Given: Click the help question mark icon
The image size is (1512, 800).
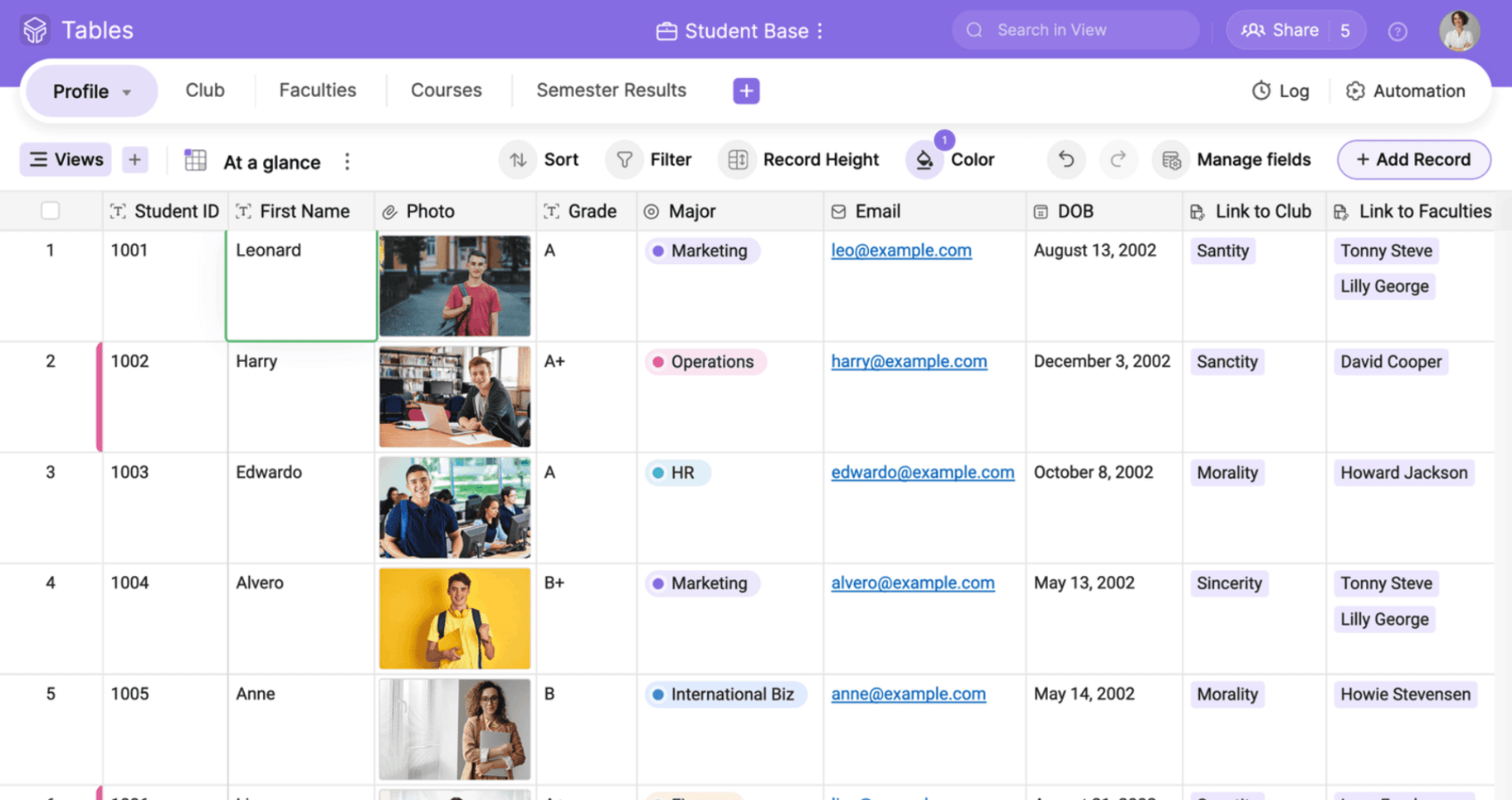Looking at the screenshot, I should (1397, 31).
